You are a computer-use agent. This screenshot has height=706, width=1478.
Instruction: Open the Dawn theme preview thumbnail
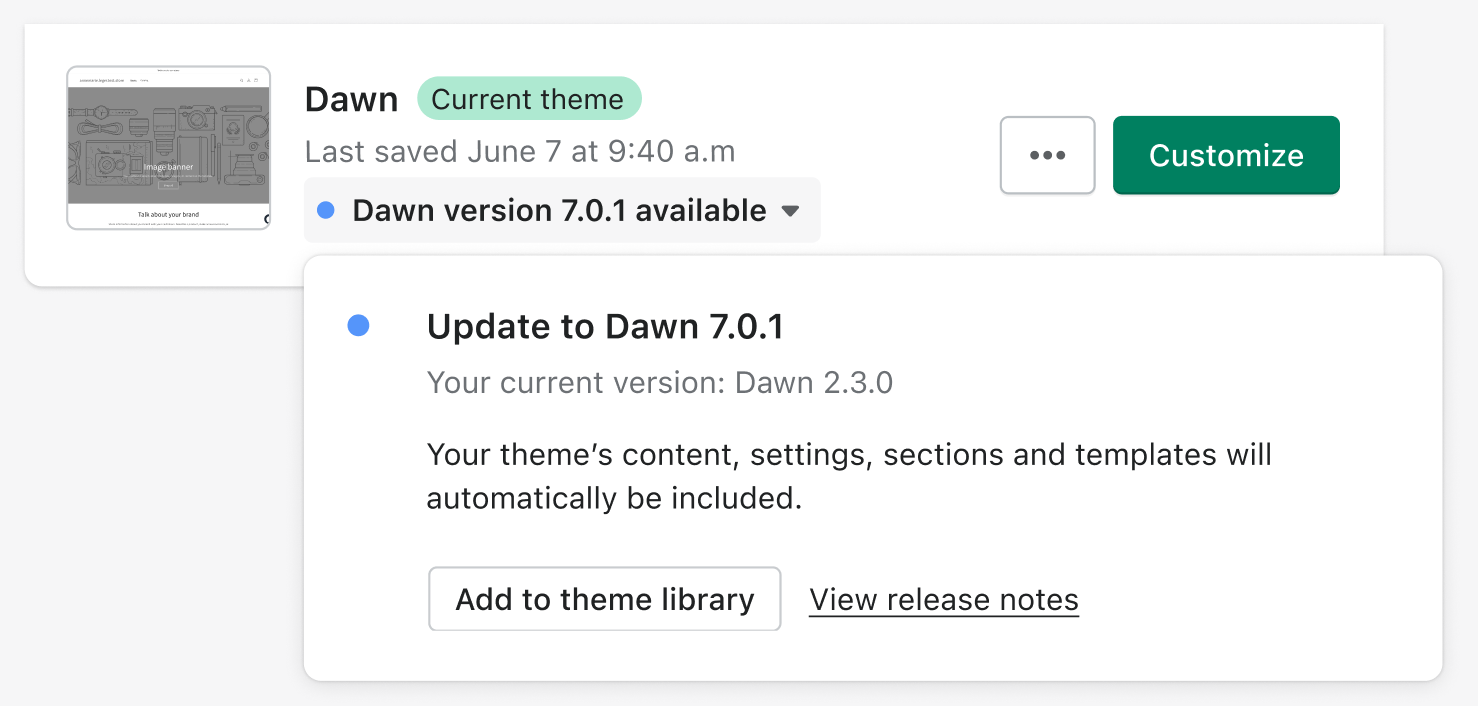[x=168, y=148]
